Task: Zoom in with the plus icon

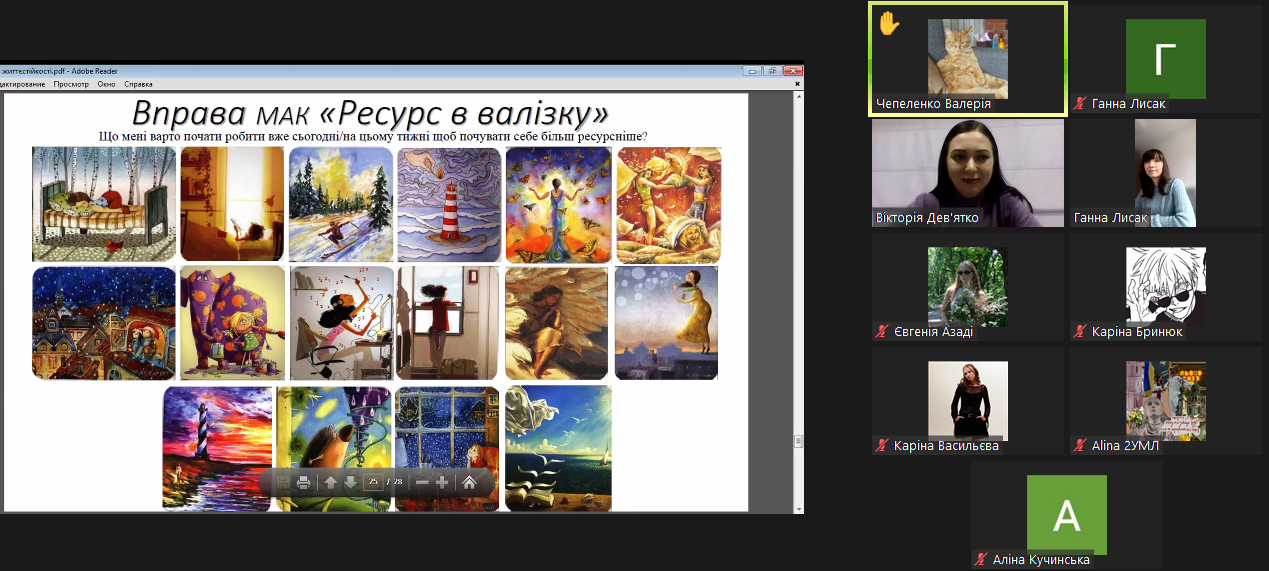Action: pos(442,482)
